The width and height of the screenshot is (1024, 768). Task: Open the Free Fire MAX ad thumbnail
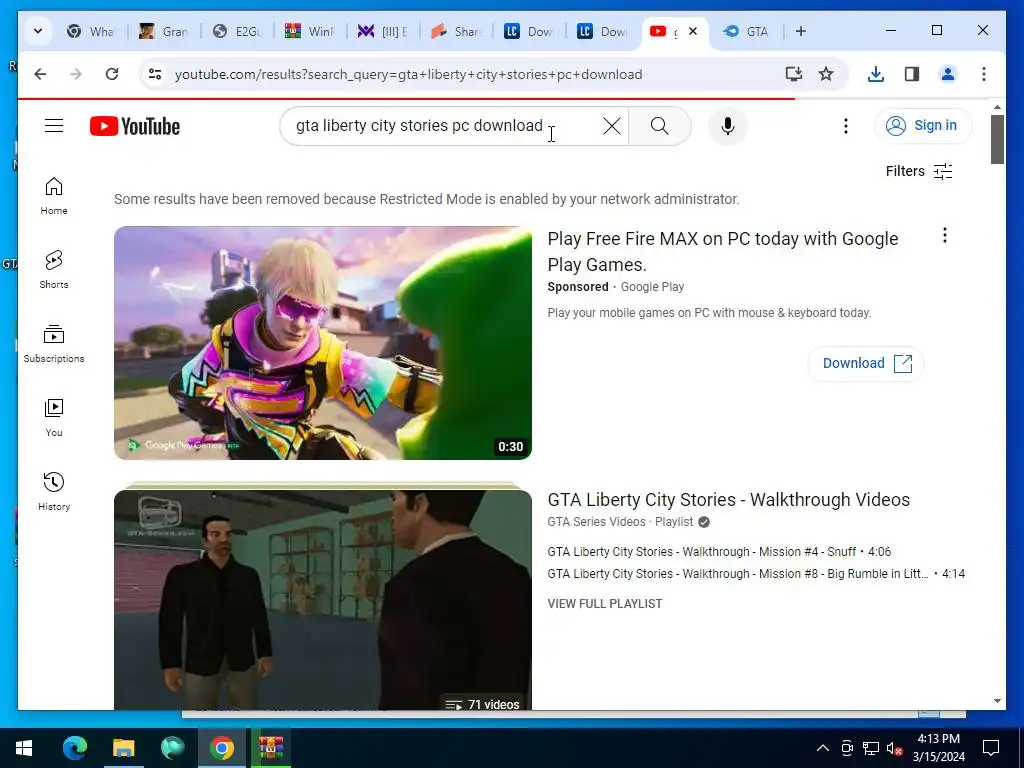pos(323,343)
